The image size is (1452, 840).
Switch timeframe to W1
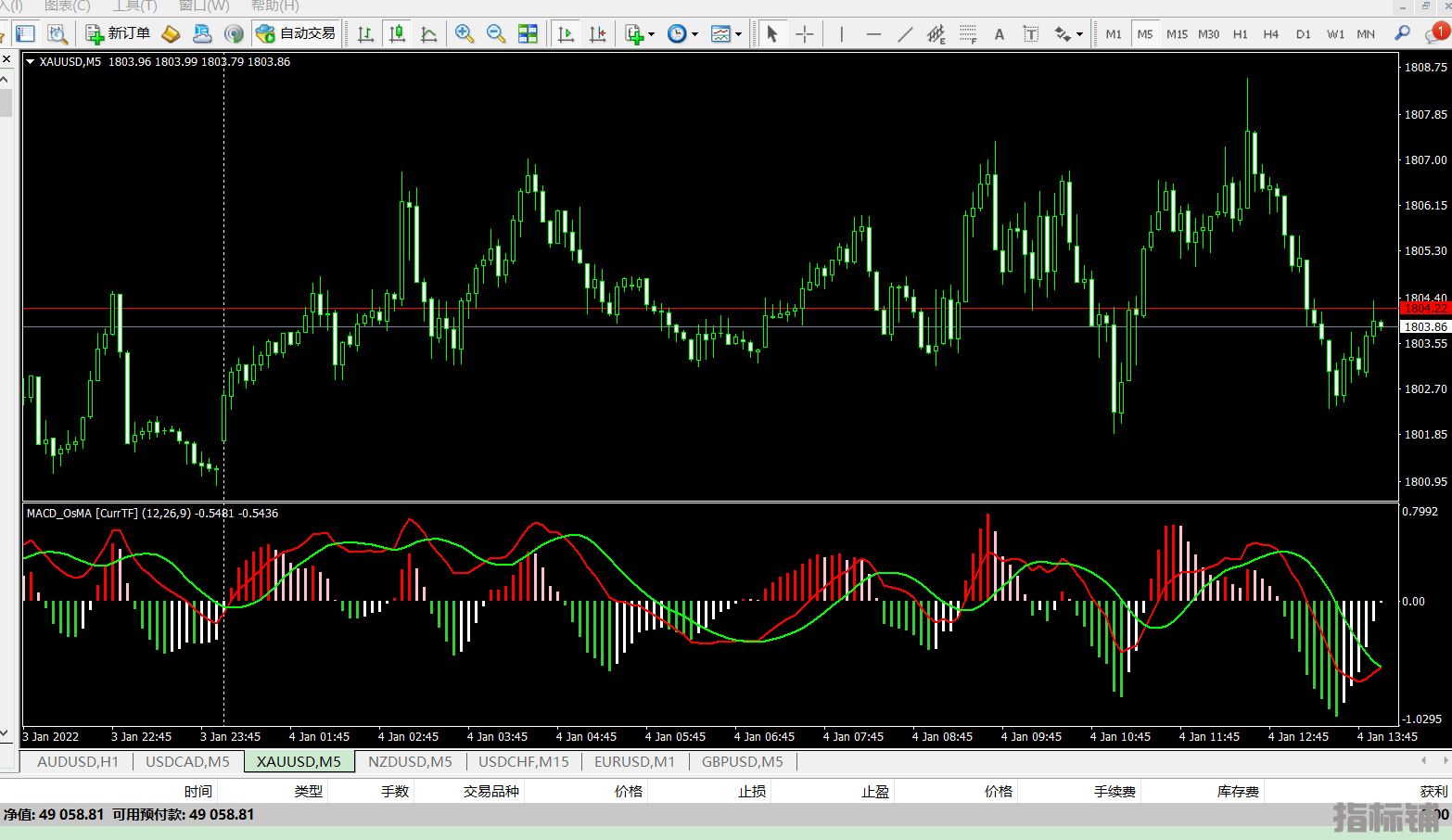[x=1335, y=34]
